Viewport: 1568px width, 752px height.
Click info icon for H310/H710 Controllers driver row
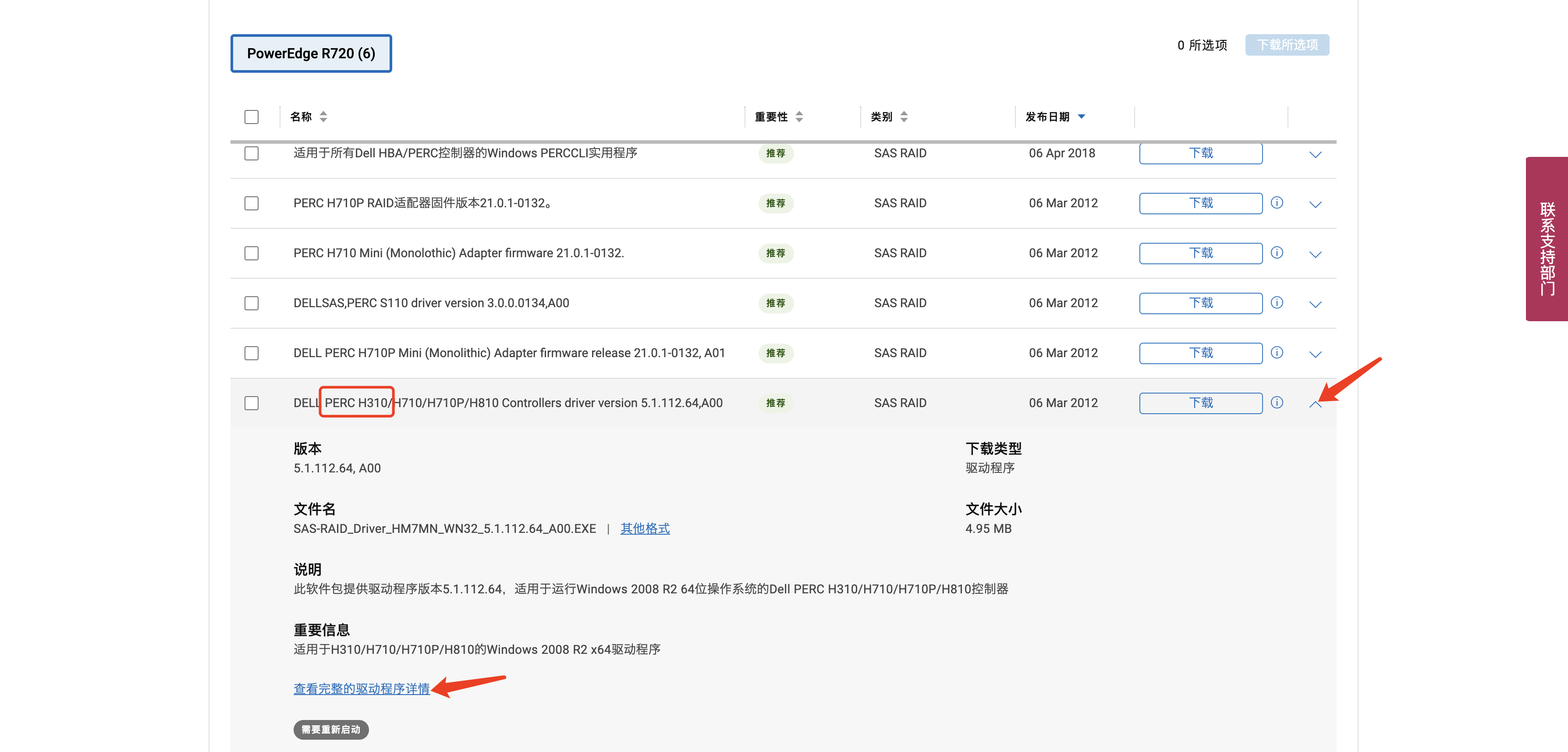click(1277, 402)
